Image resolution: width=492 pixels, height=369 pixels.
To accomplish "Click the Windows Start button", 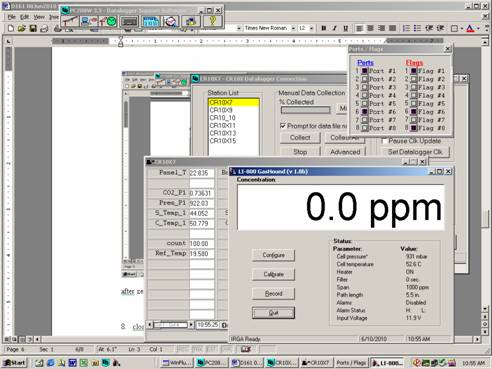I will click(x=15, y=363).
